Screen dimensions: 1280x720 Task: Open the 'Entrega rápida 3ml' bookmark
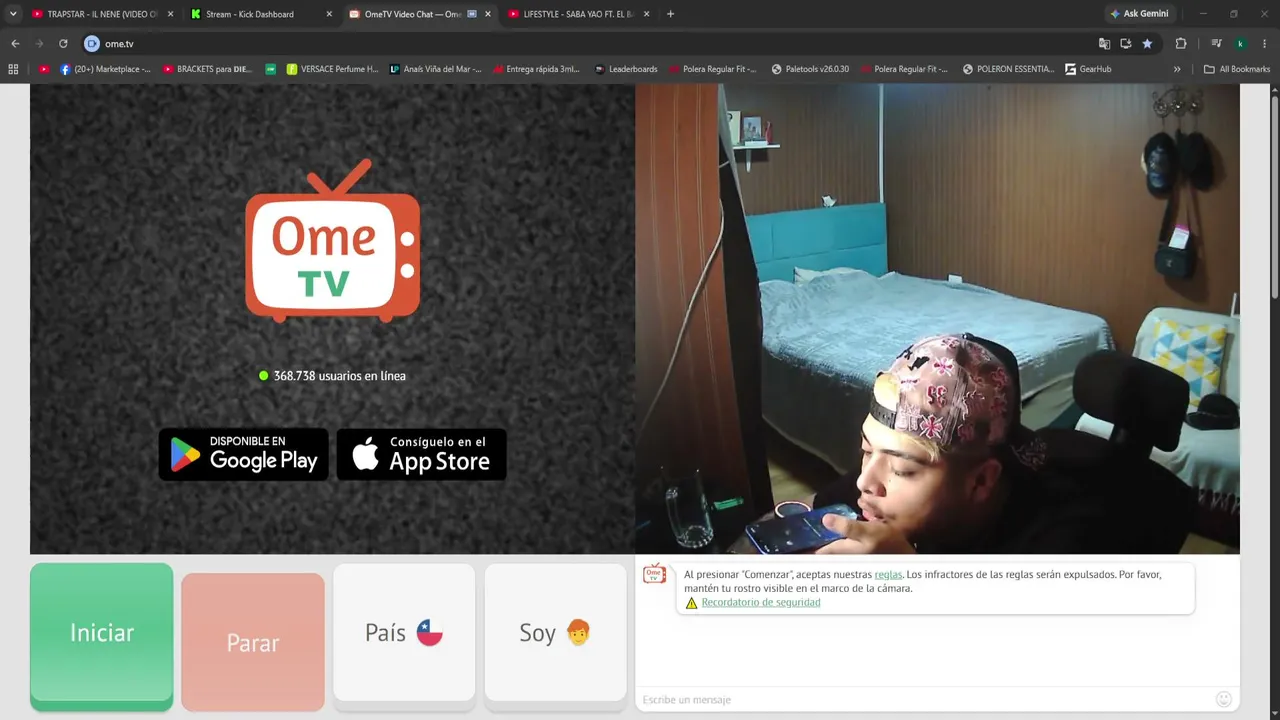point(536,69)
